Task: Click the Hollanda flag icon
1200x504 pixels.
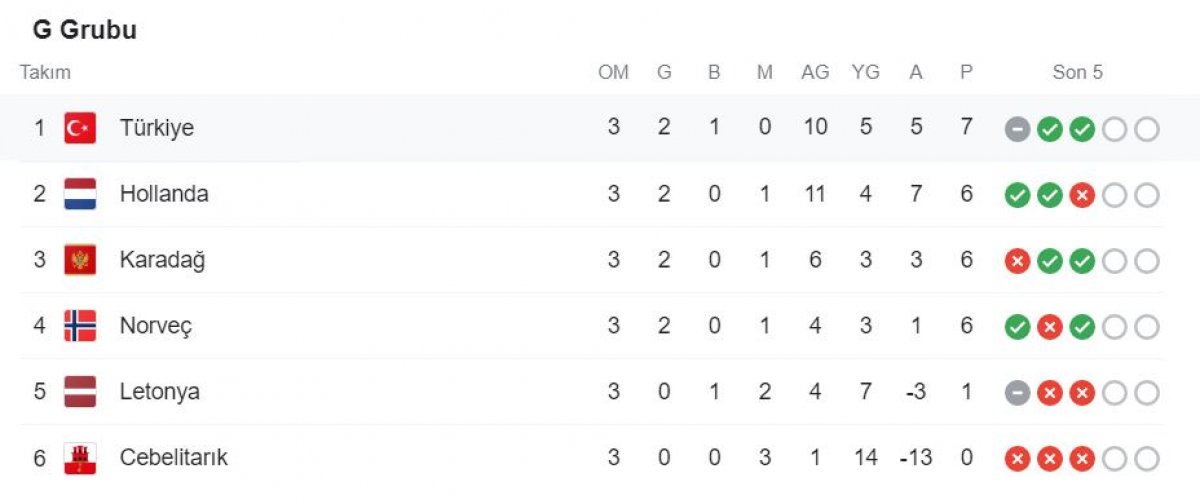Action: [x=80, y=194]
